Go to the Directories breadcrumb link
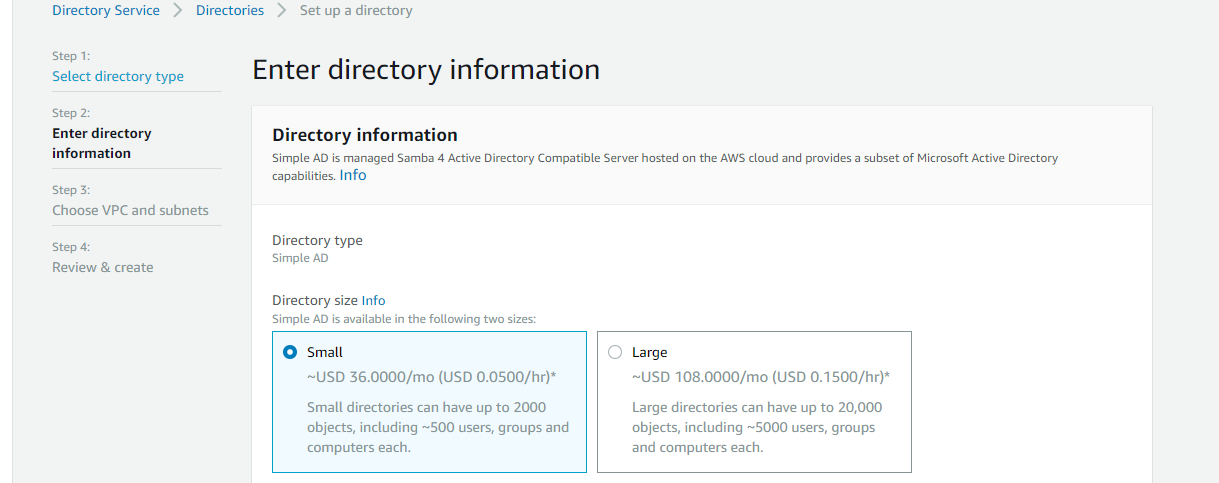The width and height of the screenshot is (1219, 483). [x=230, y=11]
